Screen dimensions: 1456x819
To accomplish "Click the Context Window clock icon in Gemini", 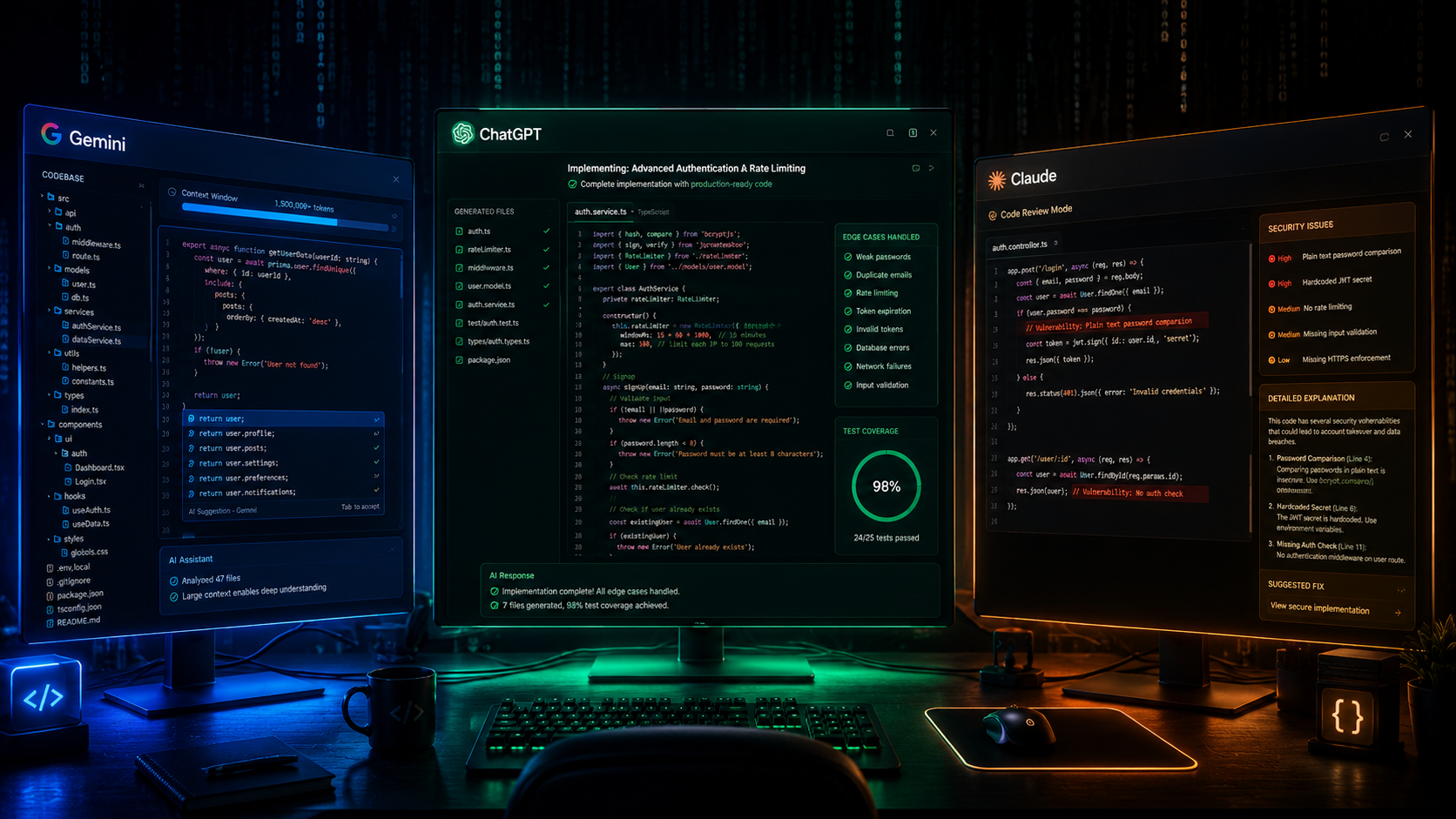I will tap(172, 192).
